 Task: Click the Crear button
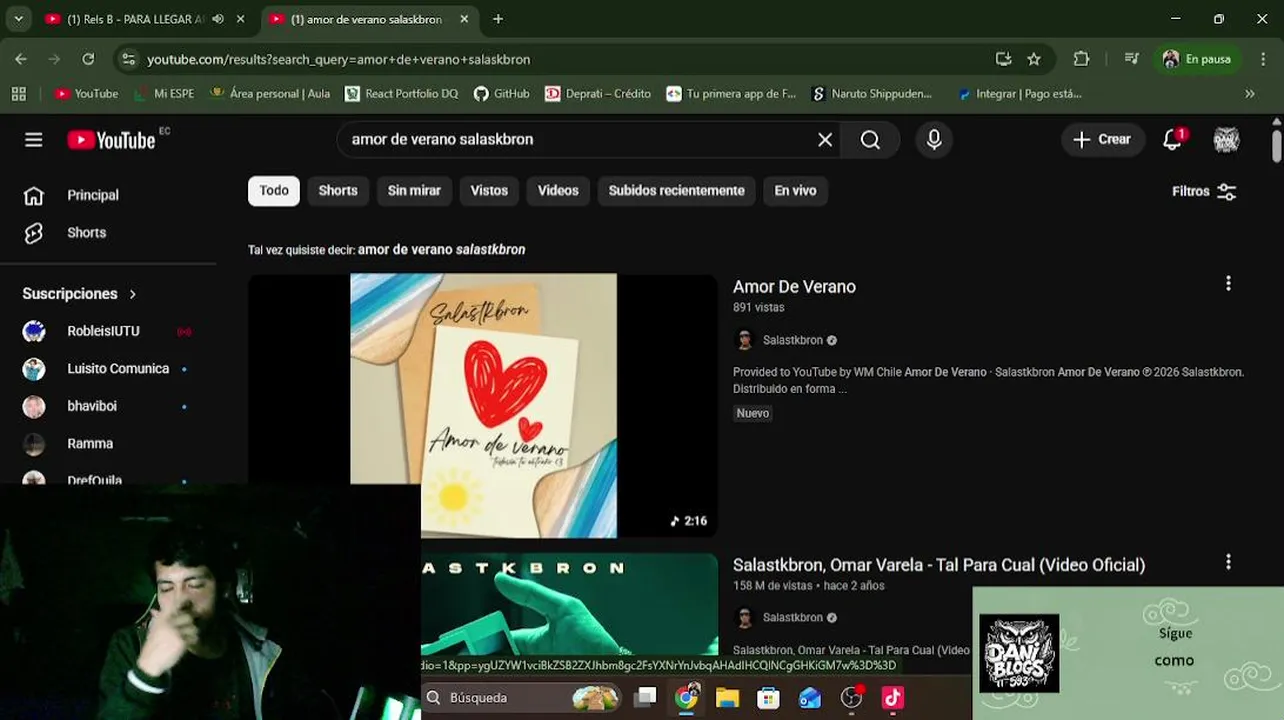tap(1102, 140)
